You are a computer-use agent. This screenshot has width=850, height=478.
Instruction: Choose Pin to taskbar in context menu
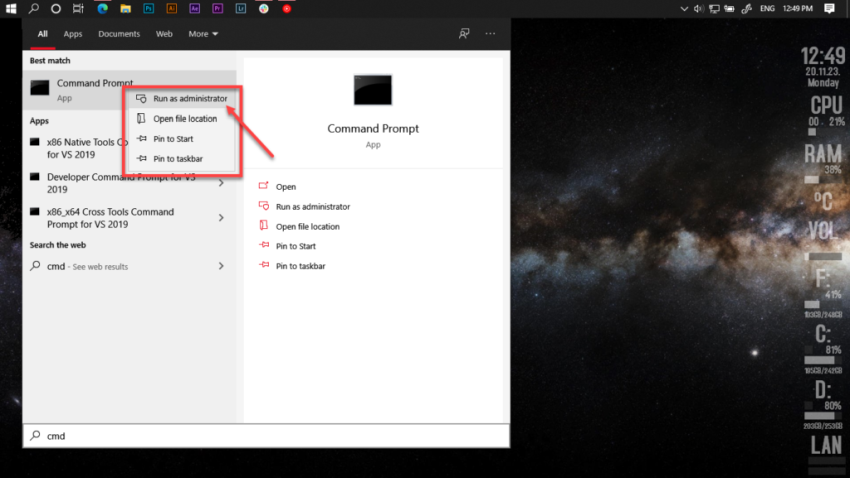click(182, 159)
